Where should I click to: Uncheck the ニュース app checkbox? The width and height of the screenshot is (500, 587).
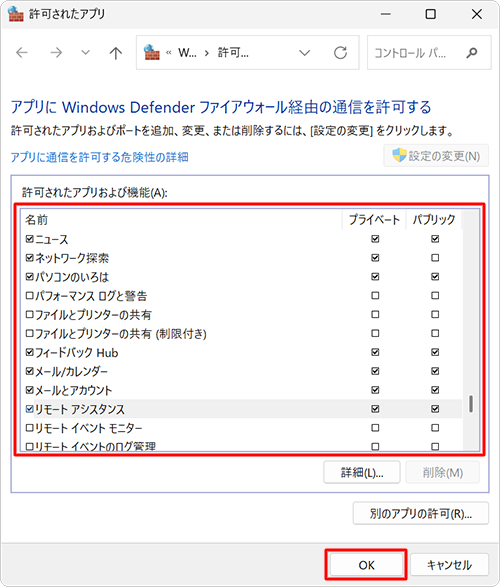point(30,239)
